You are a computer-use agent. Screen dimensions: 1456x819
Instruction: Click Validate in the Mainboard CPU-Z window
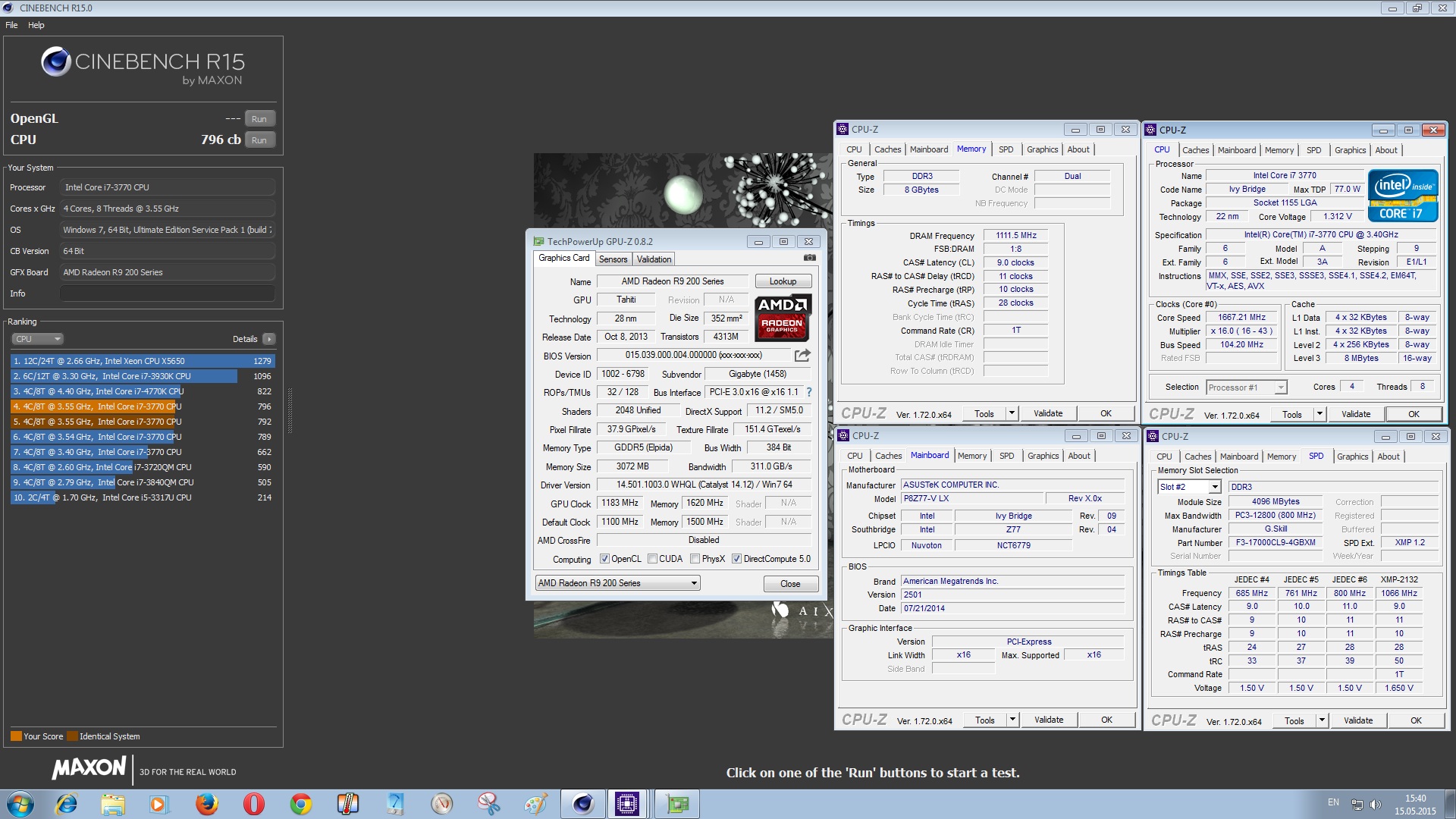pyautogui.click(x=1049, y=720)
